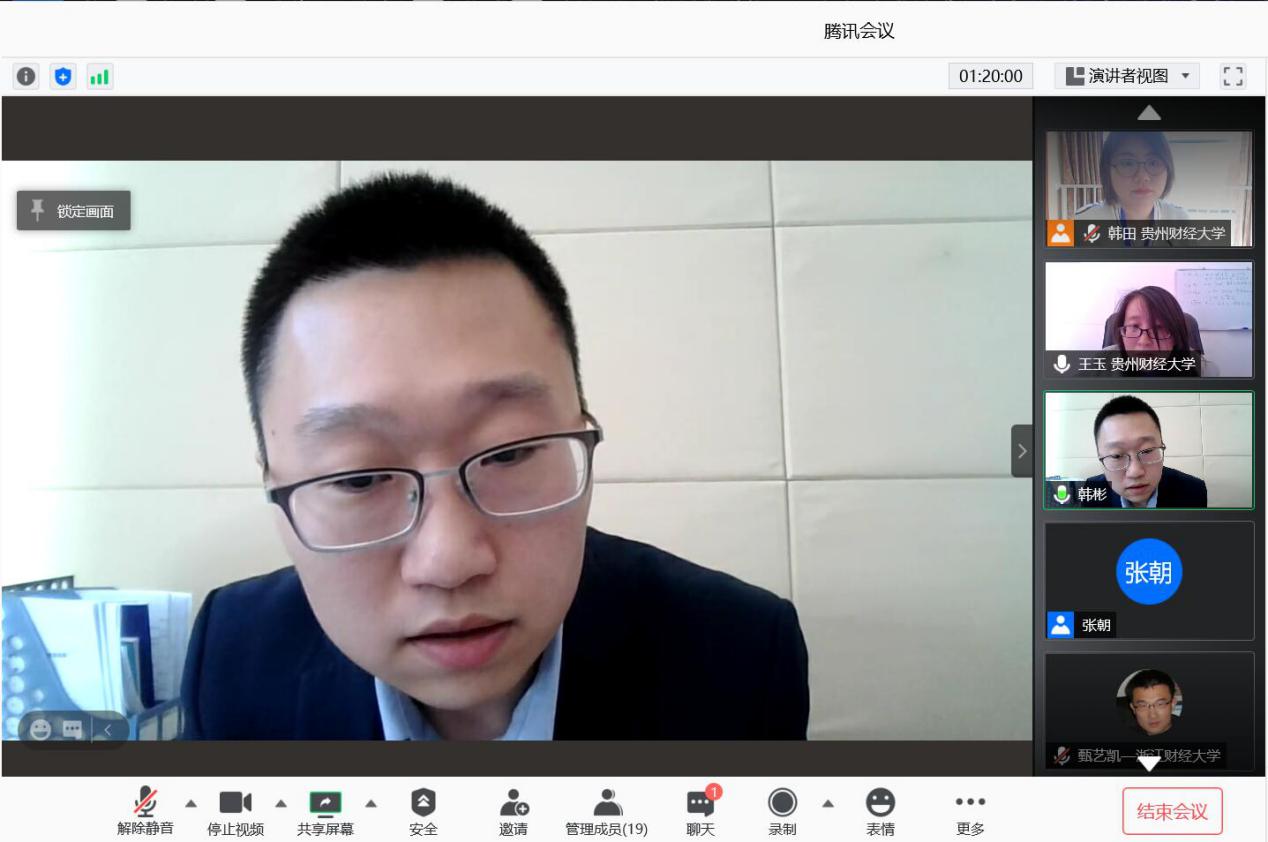Click the 锁定画面 pin button
The width and height of the screenshot is (1268, 842).
[73, 211]
